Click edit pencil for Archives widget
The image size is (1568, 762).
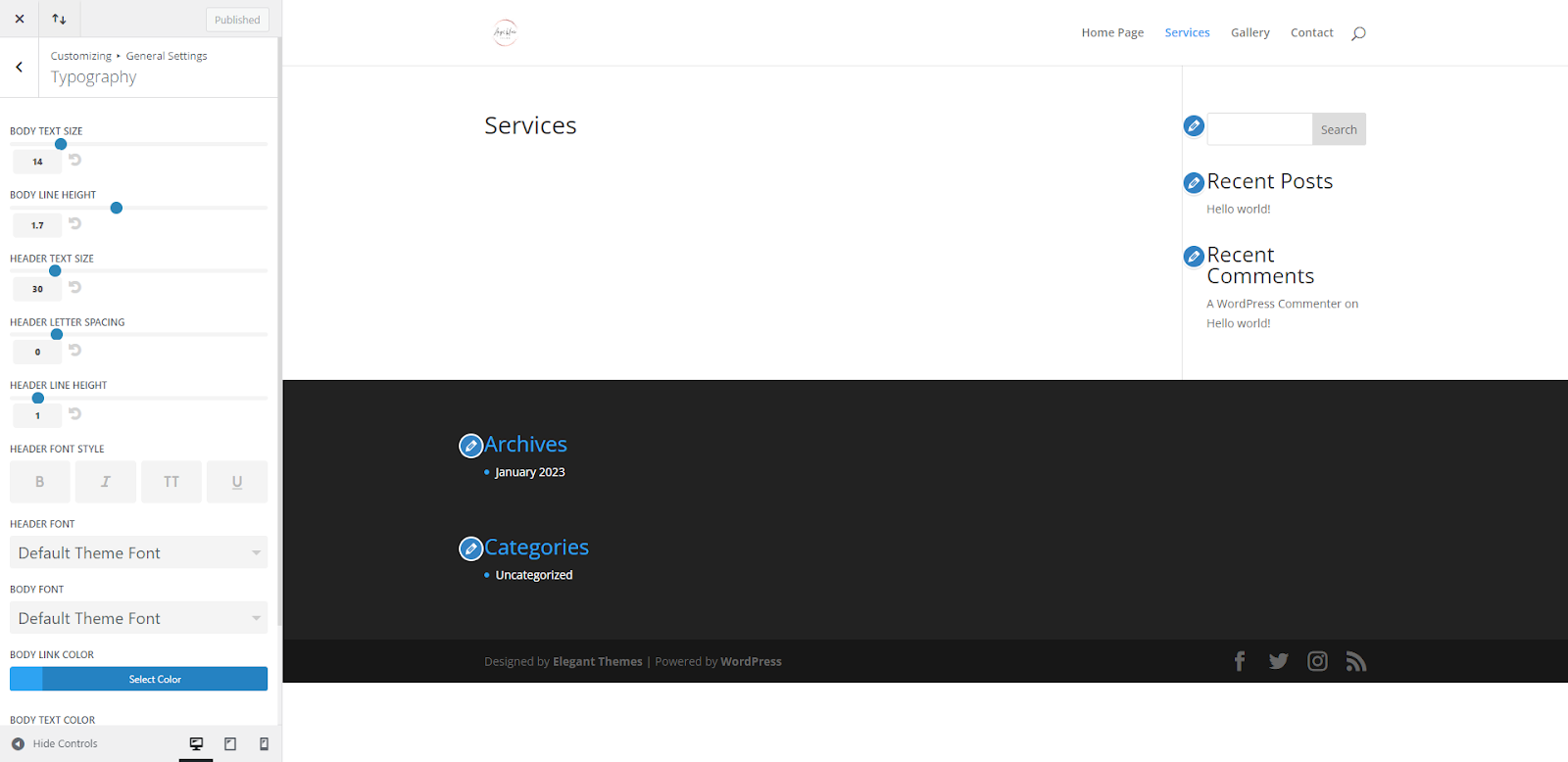(x=470, y=446)
